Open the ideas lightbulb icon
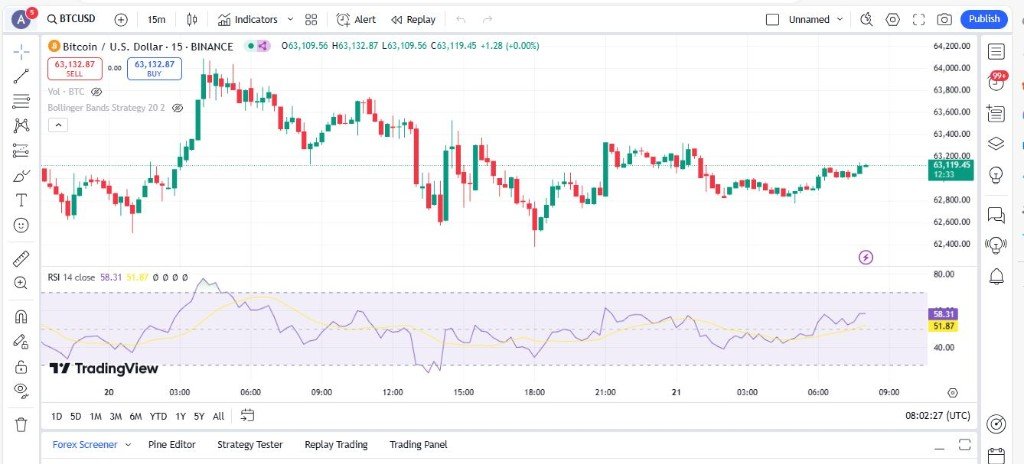The width and height of the screenshot is (1024, 464). pyautogui.click(x=996, y=174)
